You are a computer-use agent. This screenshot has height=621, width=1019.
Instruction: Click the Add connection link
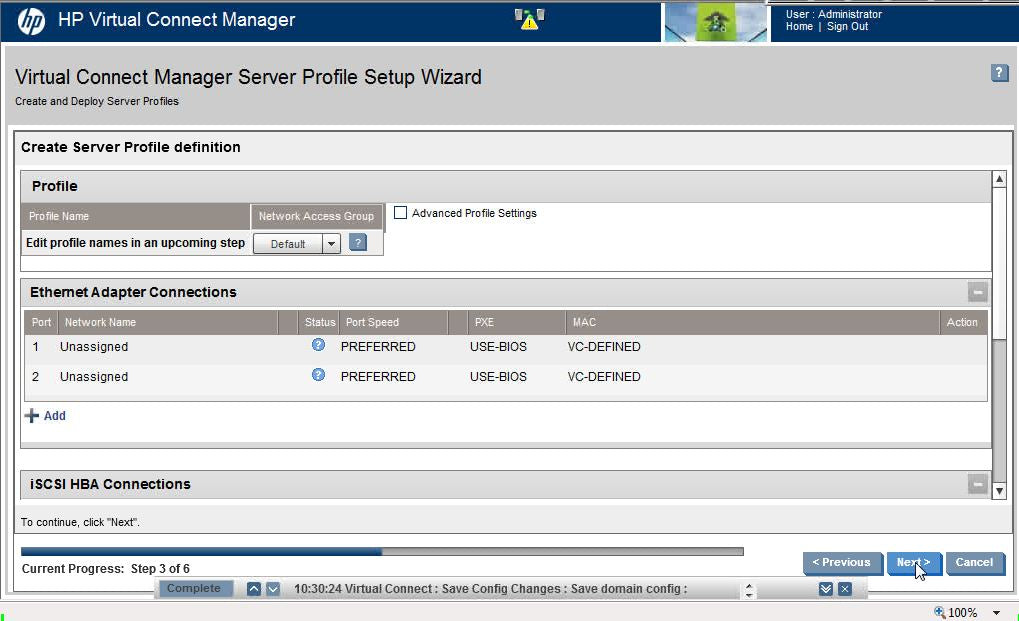pyautogui.click(x=55, y=416)
